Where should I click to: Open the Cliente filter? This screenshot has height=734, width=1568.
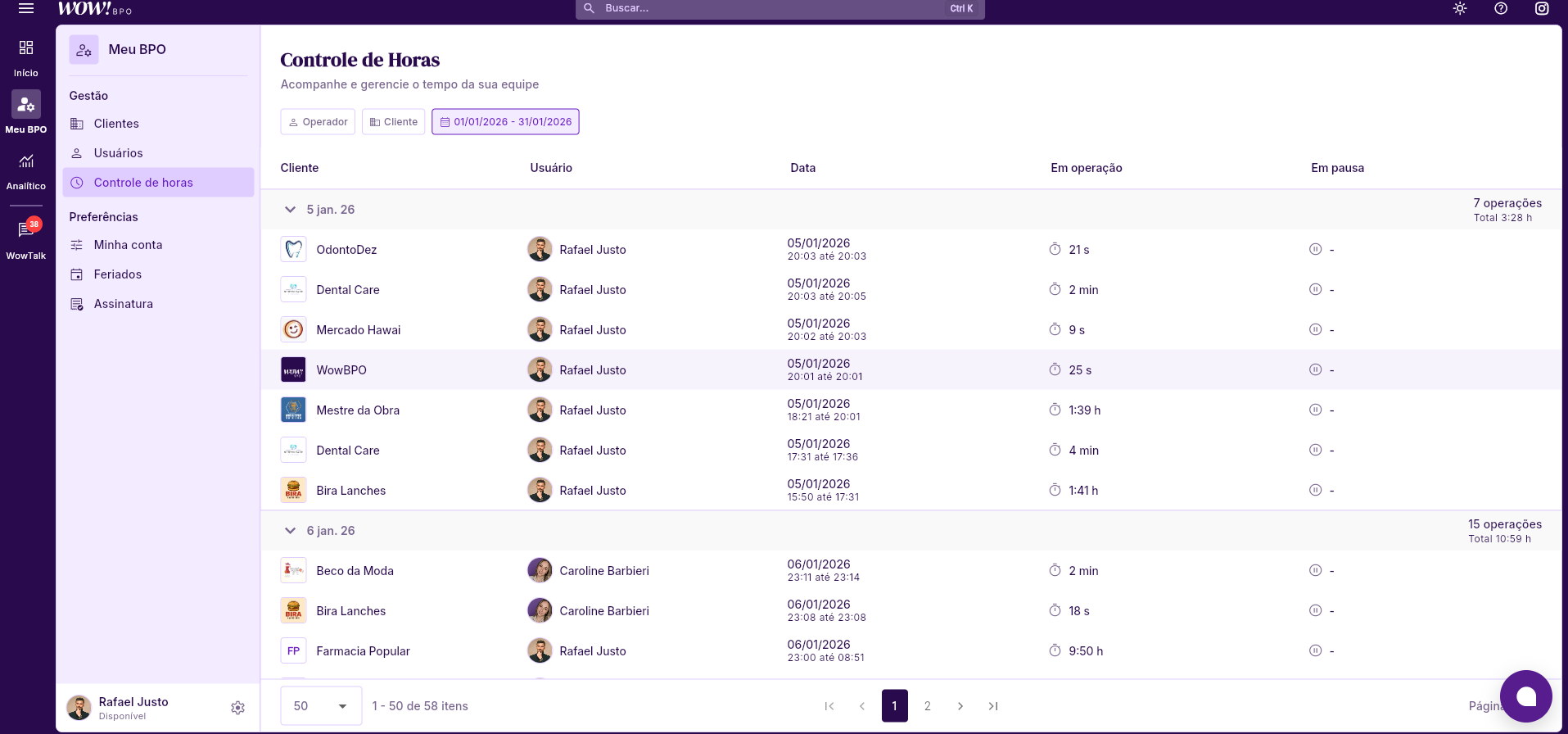tap(394, 122)
